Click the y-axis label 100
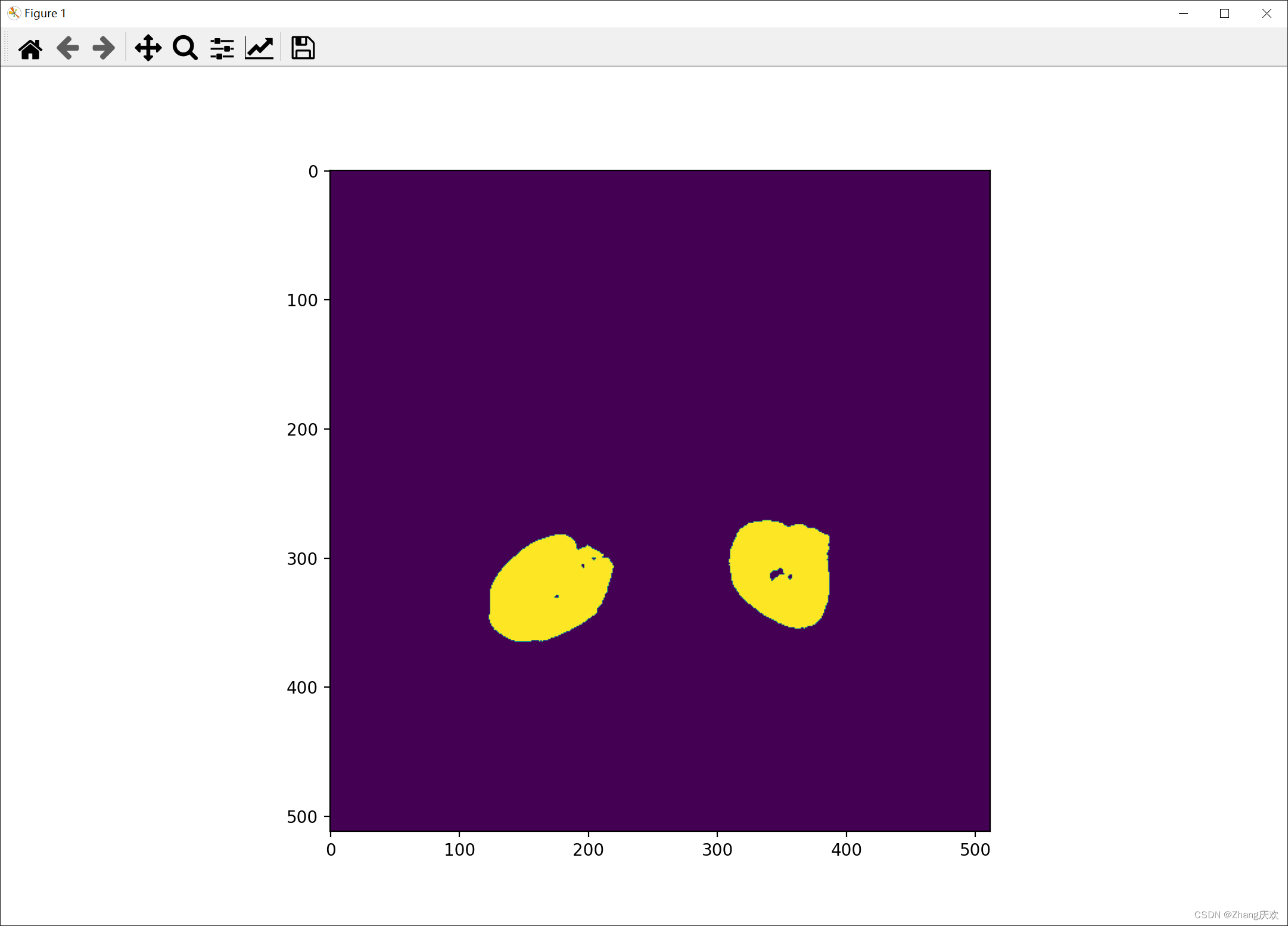The image size is (1288, 926). coord(302,300)
